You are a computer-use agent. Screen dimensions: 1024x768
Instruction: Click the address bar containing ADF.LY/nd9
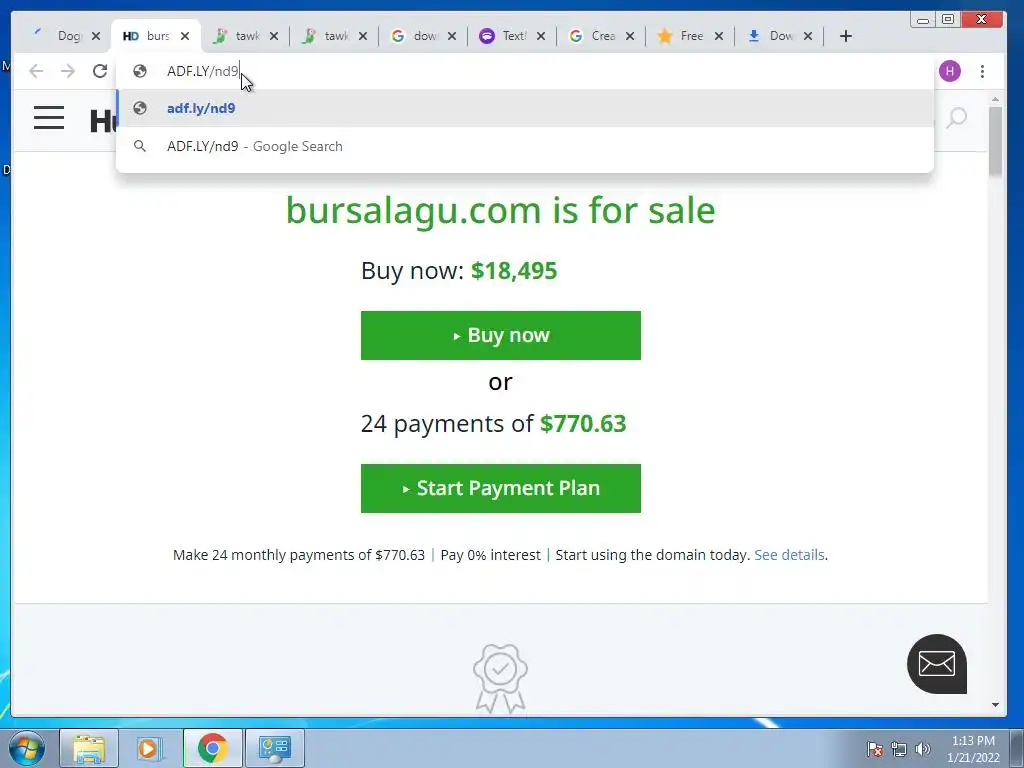(x=524, y=71)
